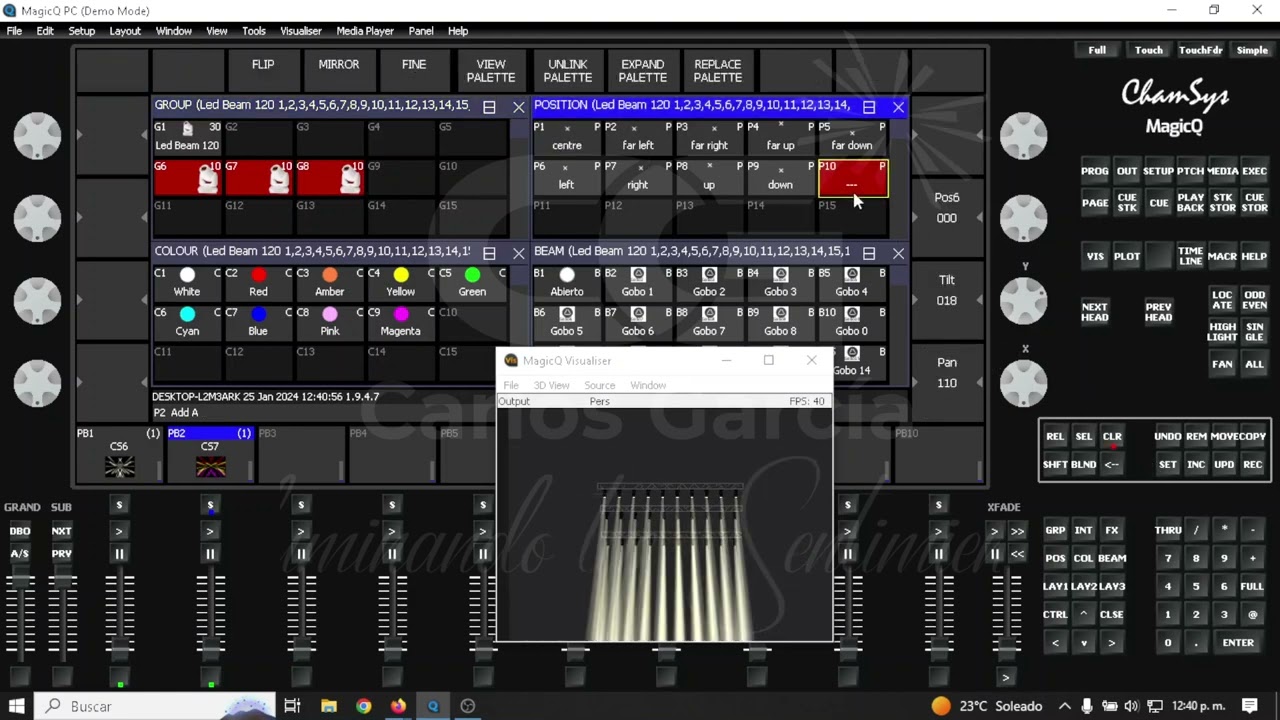Screen dimensions: 1280x720
Task: Select the centre position palette
Action: click(567, 137)
